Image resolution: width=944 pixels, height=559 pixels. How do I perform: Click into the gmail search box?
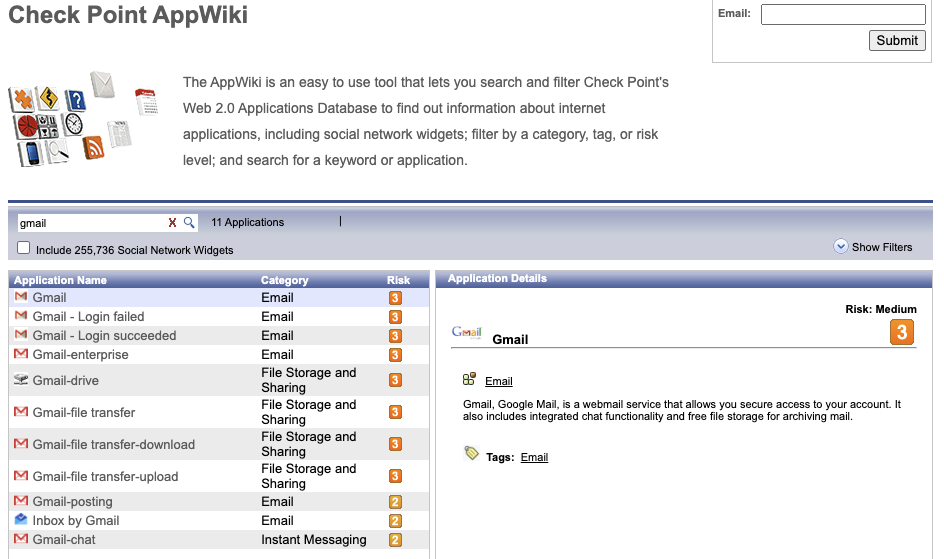pos(90,223)
